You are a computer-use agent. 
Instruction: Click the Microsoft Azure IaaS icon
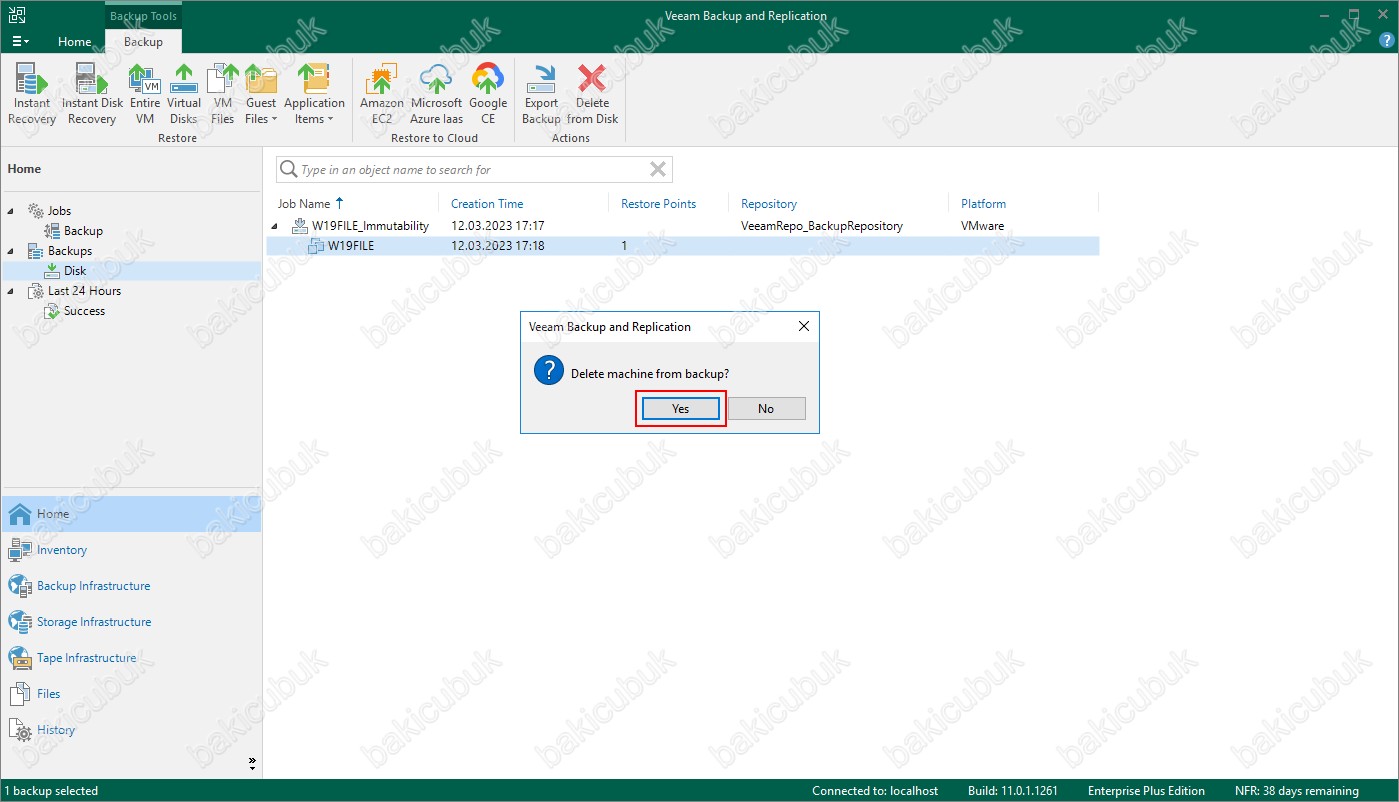(436, 95)
